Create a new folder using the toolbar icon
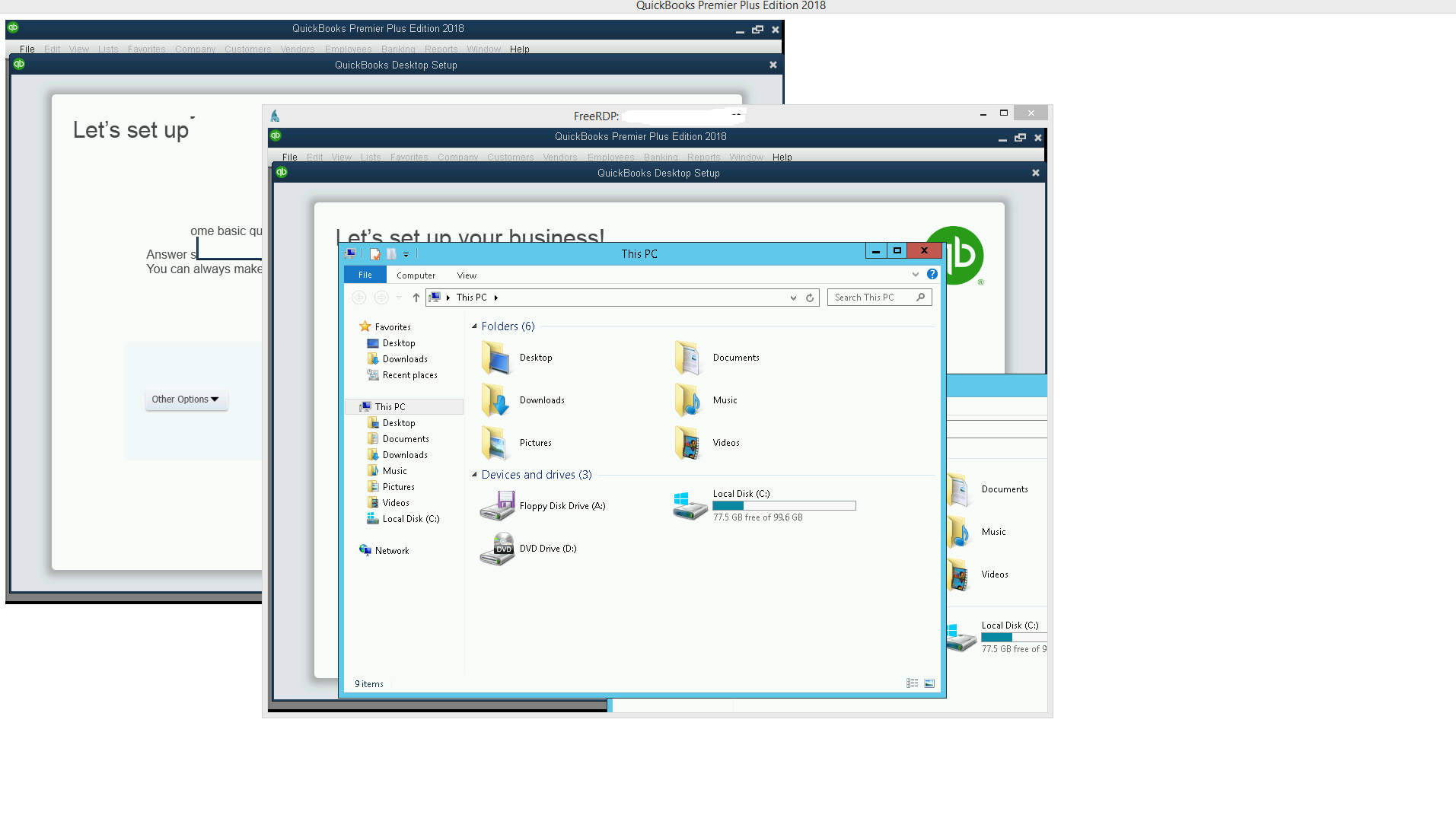 pyautogui.click(x=390, y=254)
